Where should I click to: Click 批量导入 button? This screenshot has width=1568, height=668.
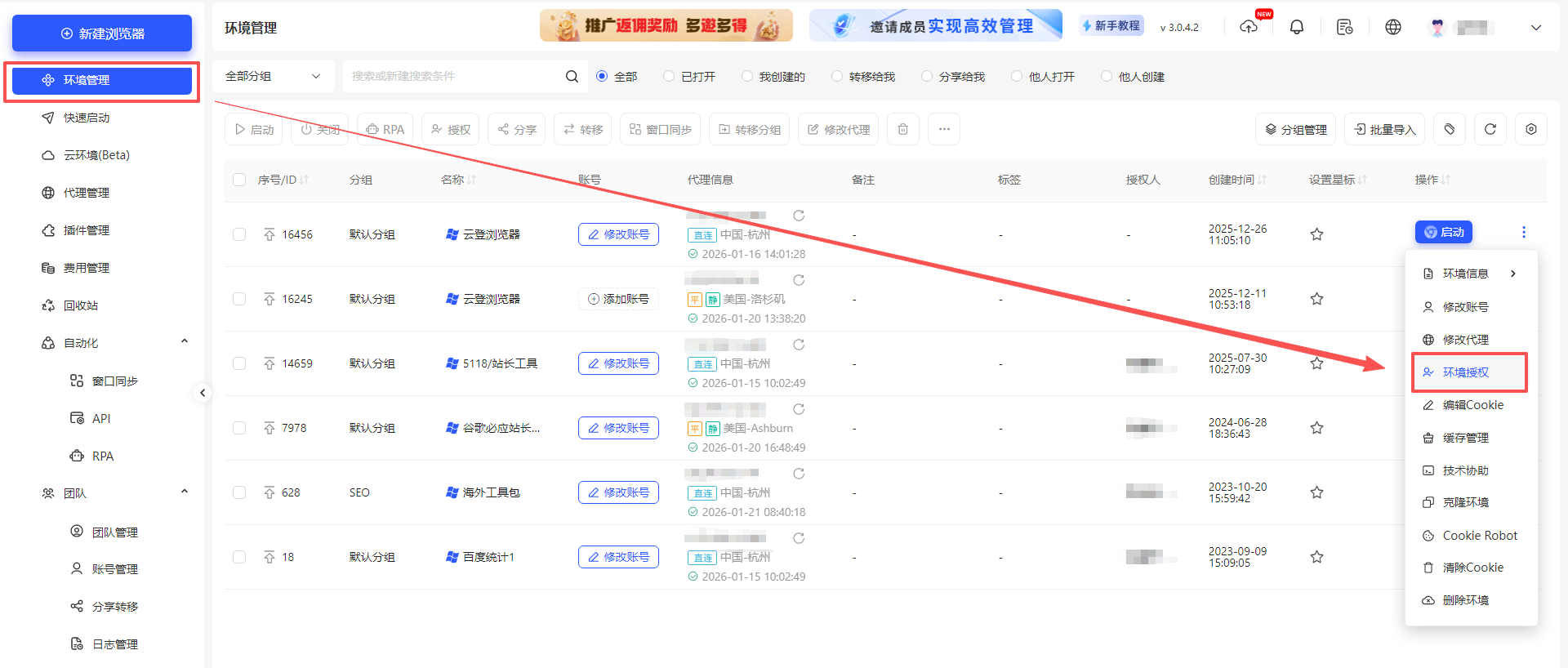[1384, 129]
